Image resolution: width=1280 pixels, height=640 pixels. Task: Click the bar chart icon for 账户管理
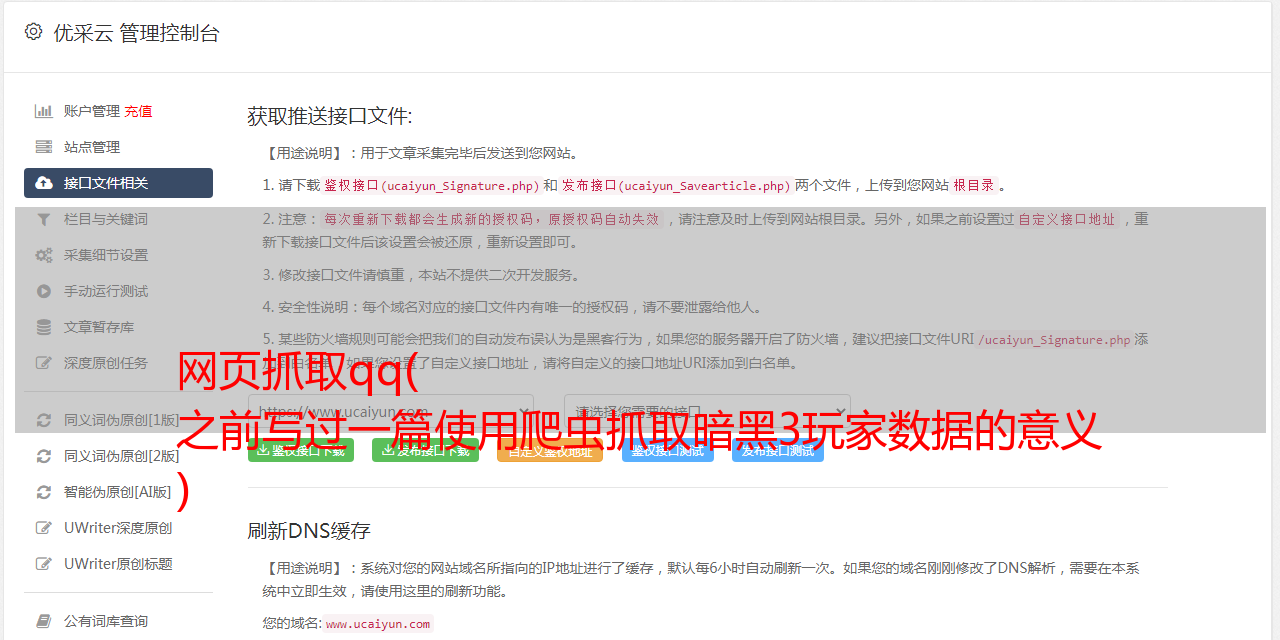(x=44, y=111)
